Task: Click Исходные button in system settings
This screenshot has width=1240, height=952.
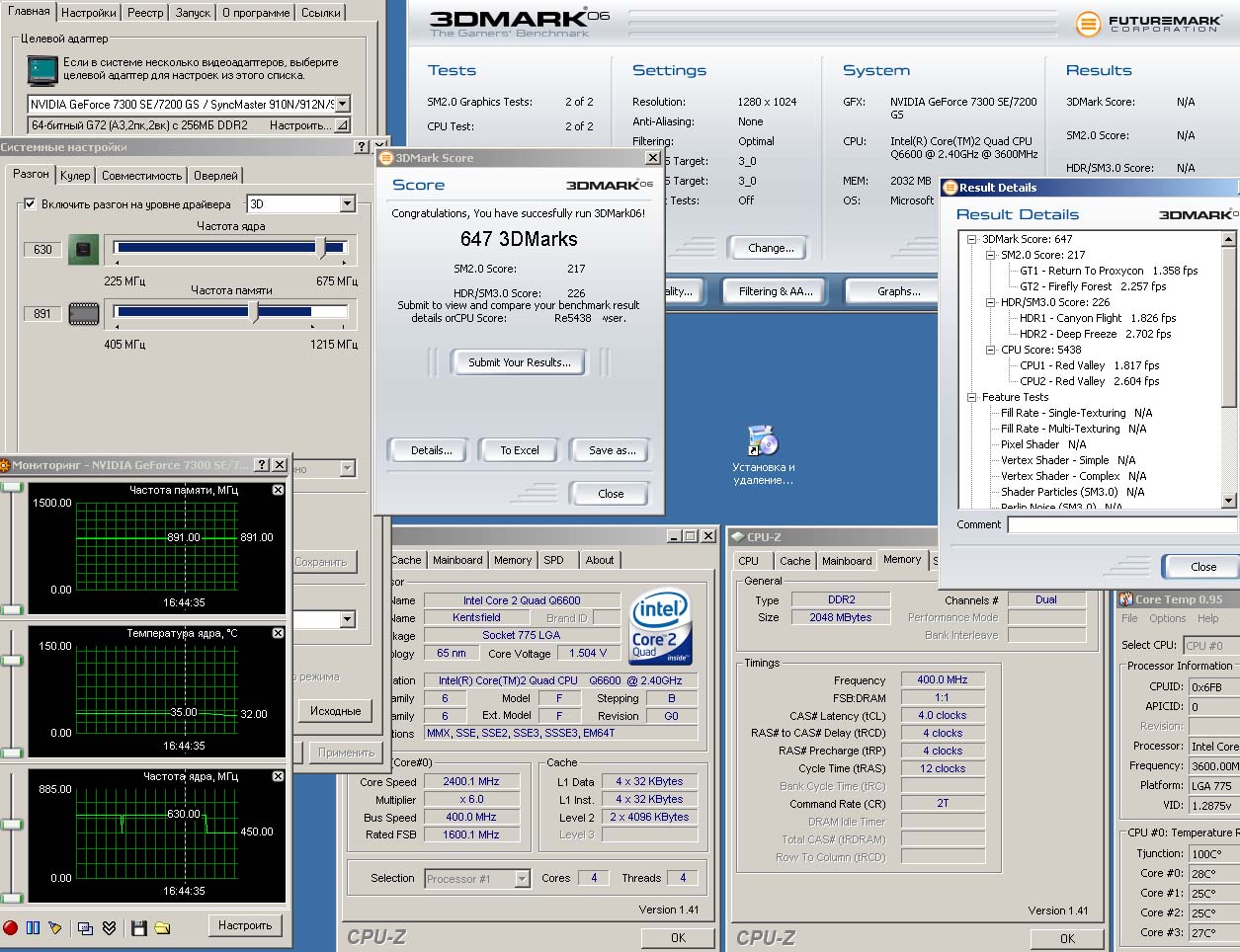Action: tap(336, 711)
